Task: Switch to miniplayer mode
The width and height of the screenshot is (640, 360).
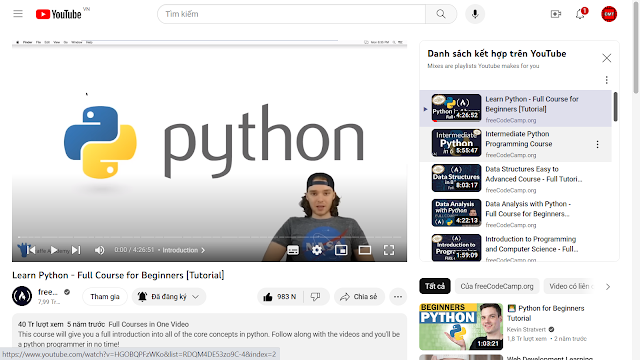Action: point(341,250)
